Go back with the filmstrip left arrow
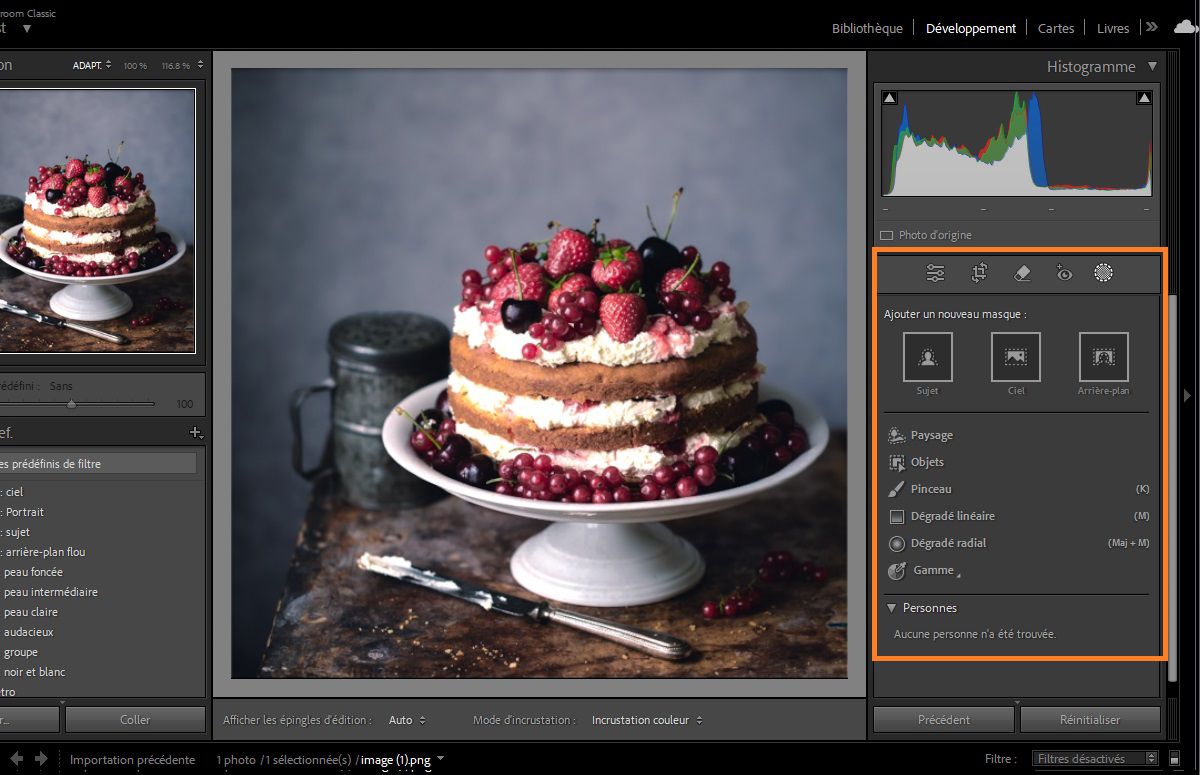Viewport: 1200px width, 775px height. 17,759
